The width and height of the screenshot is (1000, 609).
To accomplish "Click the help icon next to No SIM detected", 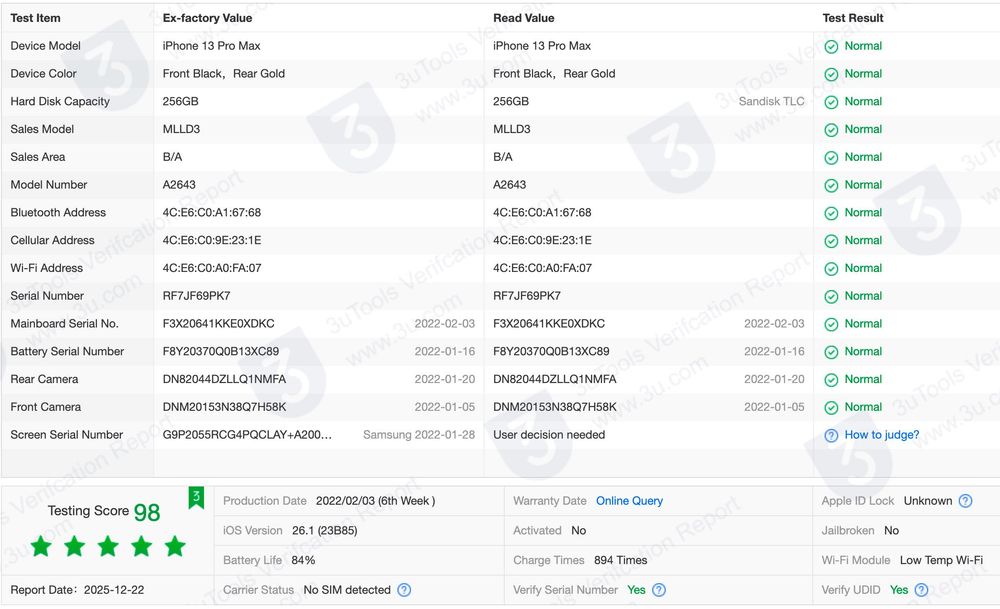I will click(404, 590).
